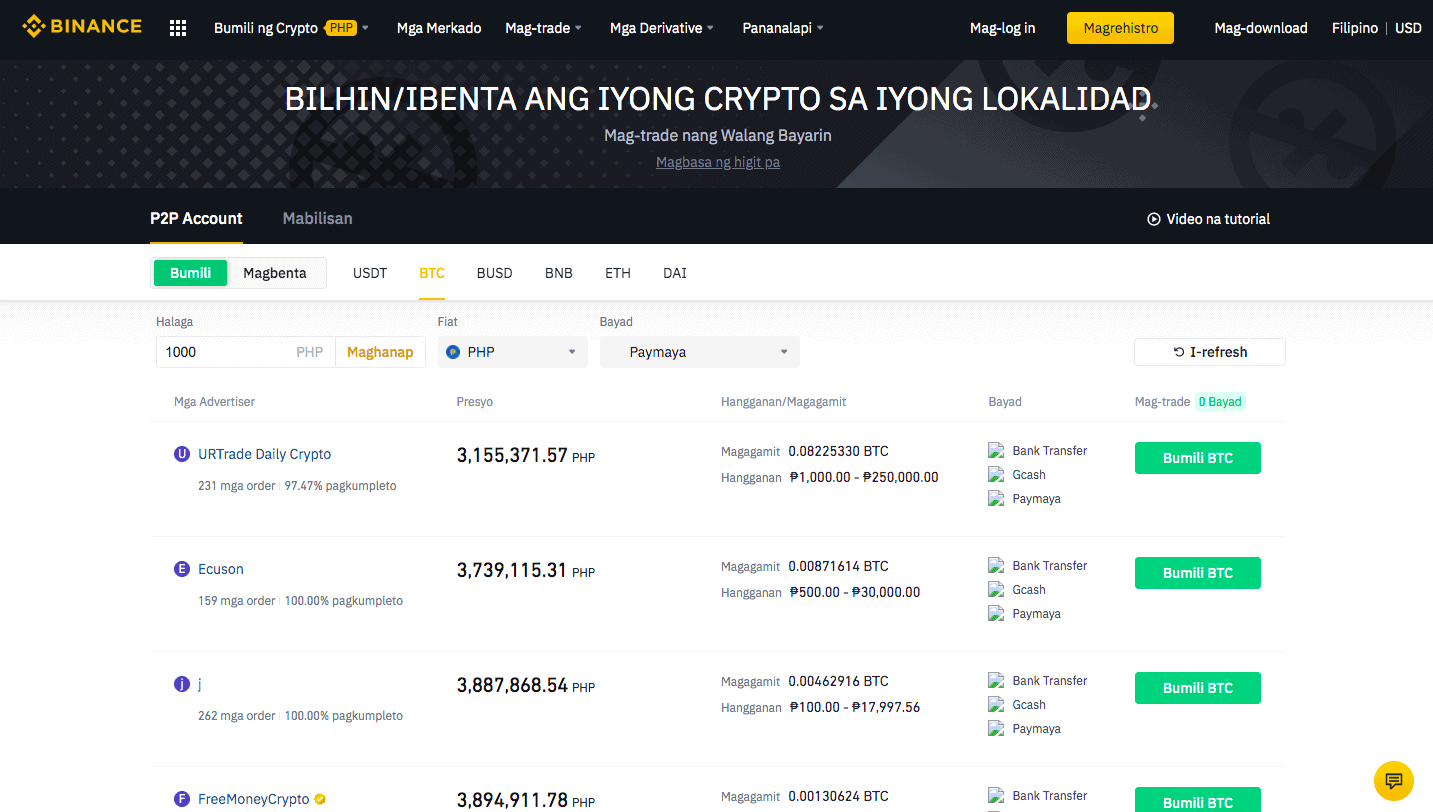The image size is (1433, 812).
Task: Click Bank Transfer icon in j's row
Action: 996,681
